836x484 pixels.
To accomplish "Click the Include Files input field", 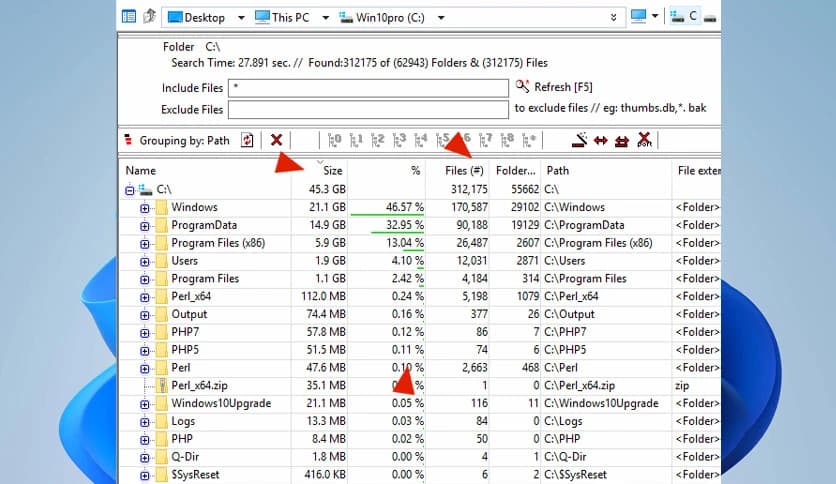I will tap(368, 88).
